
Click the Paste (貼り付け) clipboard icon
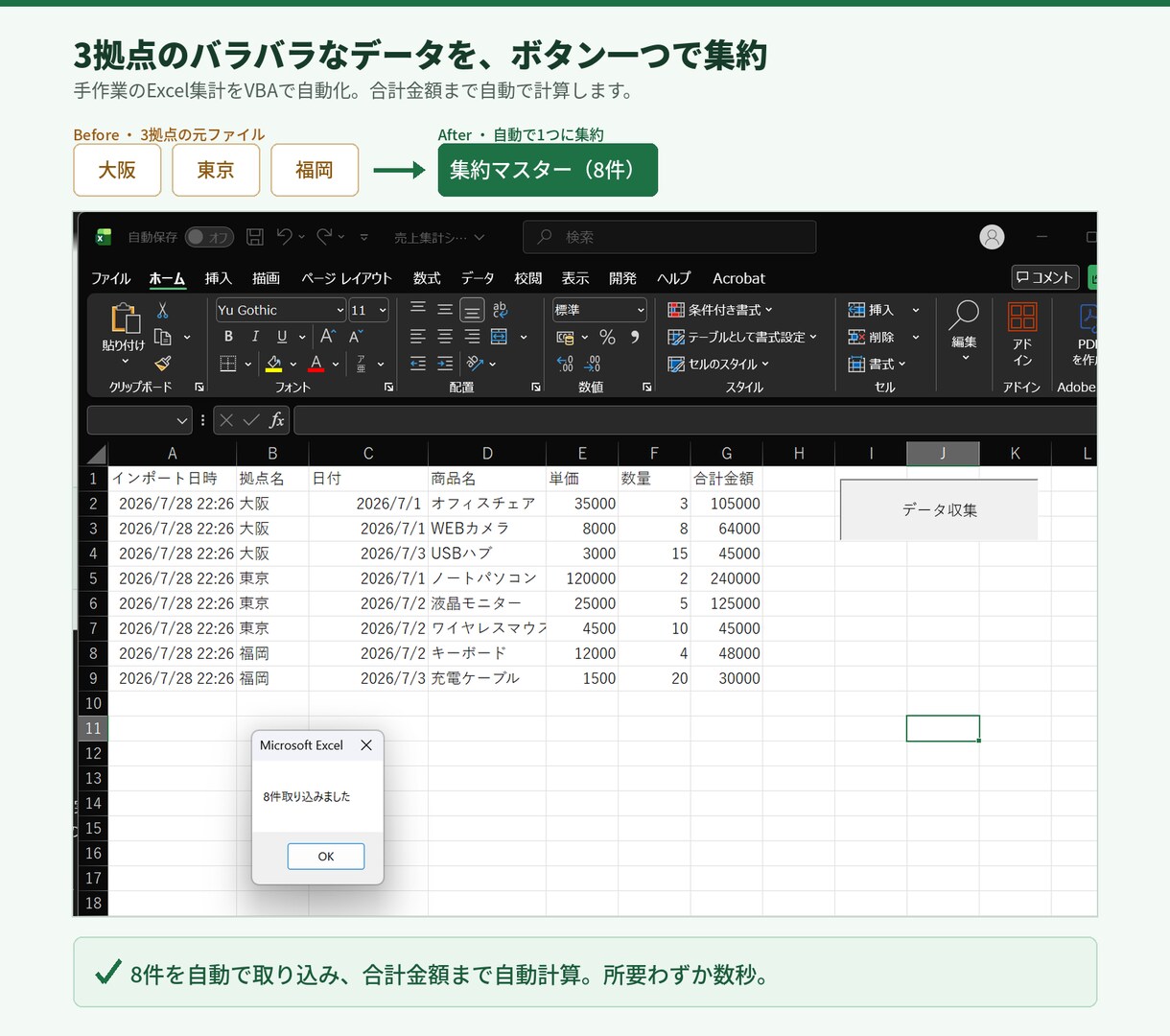pyautogui.click(x=125, y=318)
